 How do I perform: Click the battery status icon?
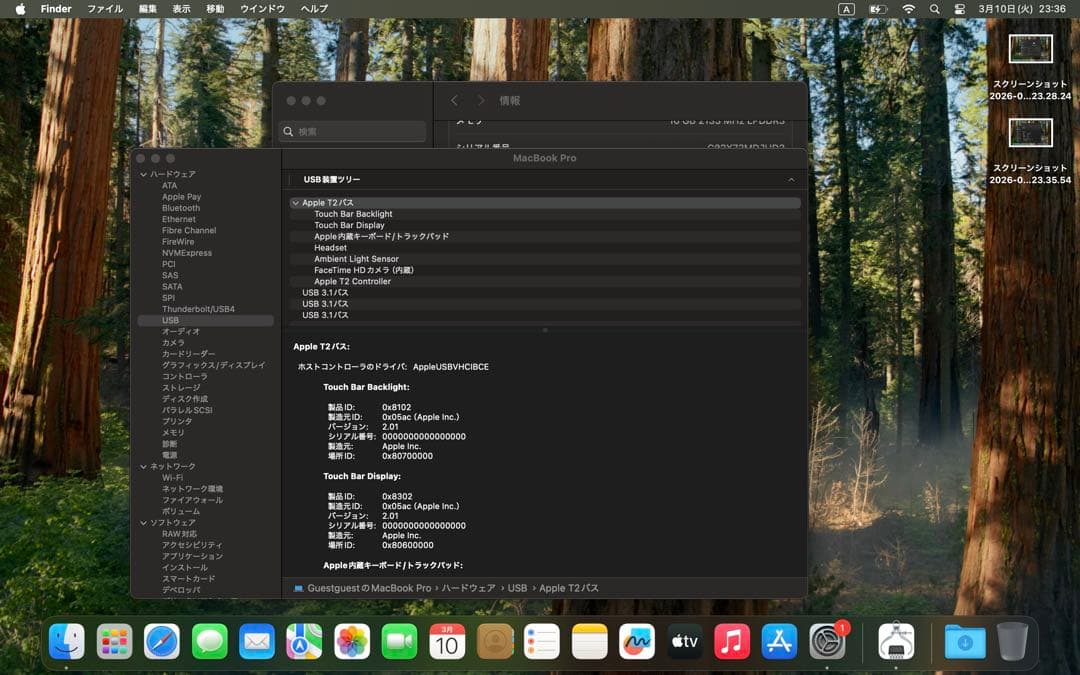[878, 9]
